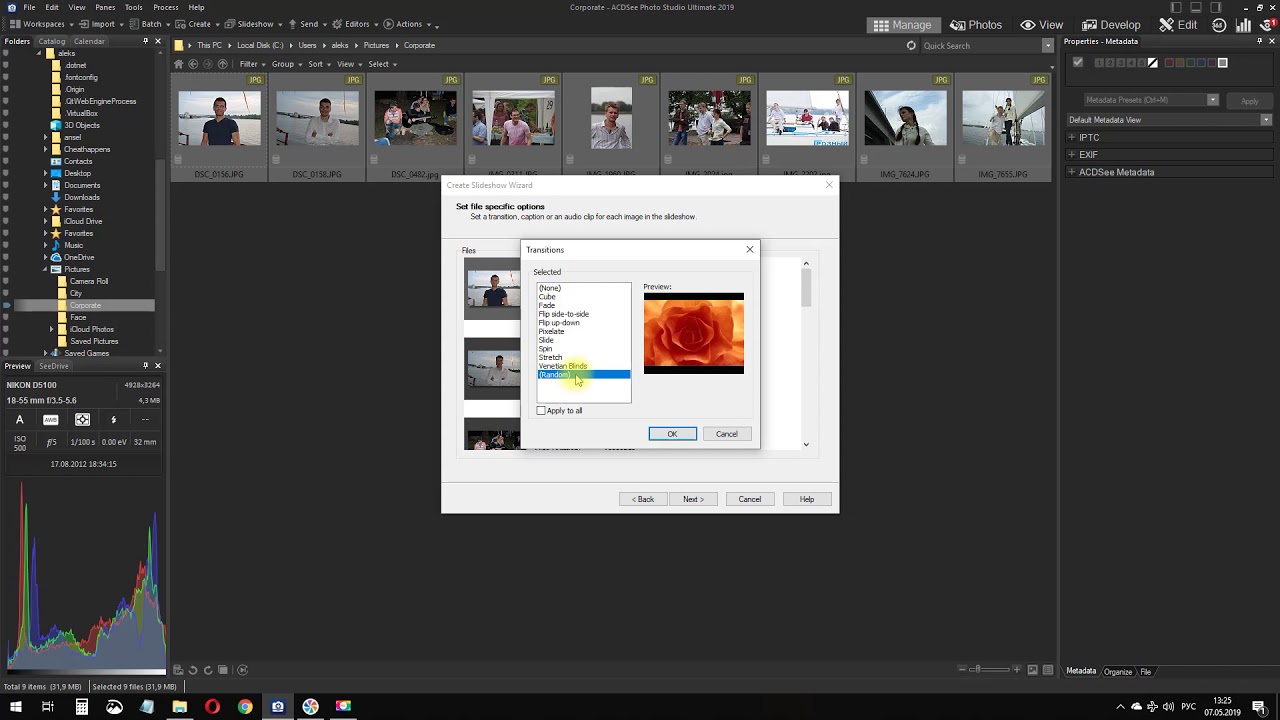The height and width of the screenshot is (720, 1280).
Task: Select the Venetian Blinds transition
Action: tap(563, 366)
